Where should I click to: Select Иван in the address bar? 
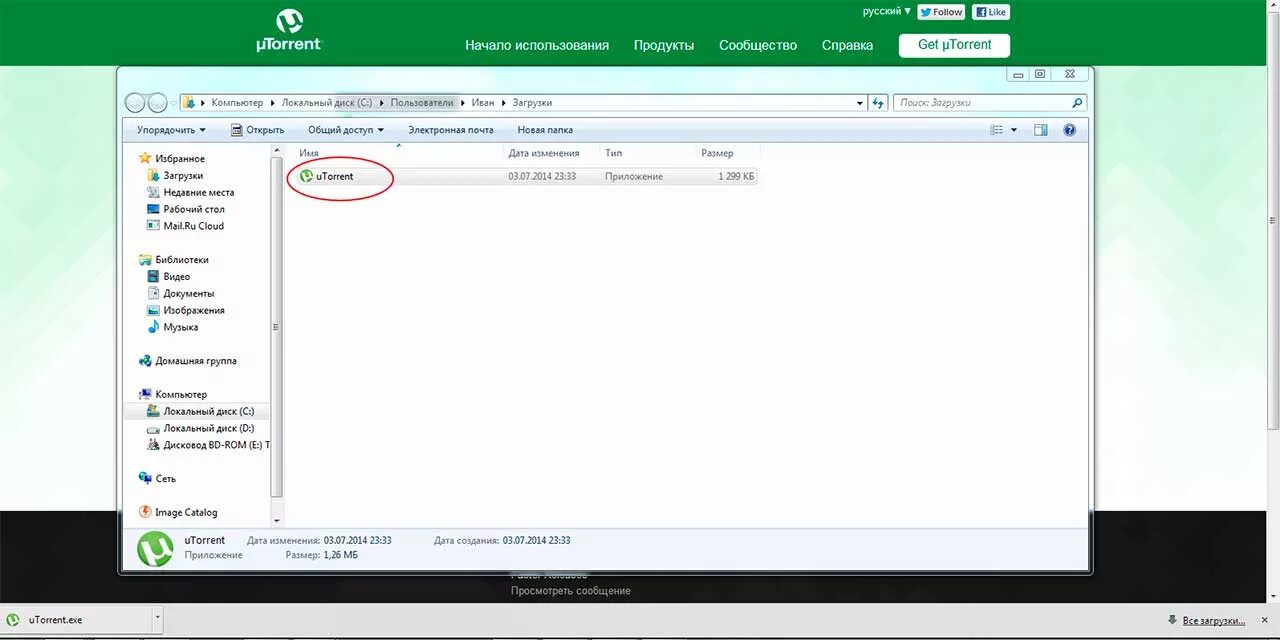click(483, 102)
